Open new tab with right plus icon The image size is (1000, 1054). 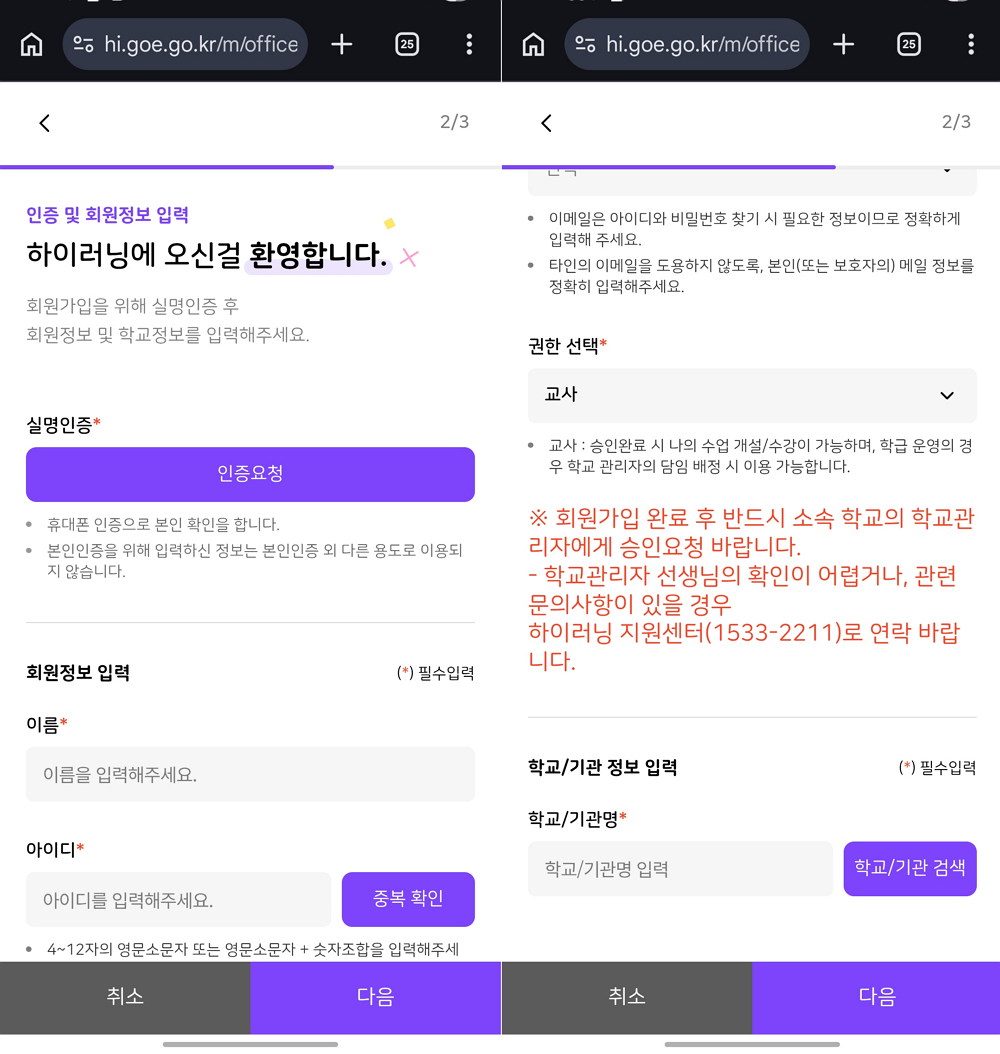pyautogui.click(x=844, y=44)
